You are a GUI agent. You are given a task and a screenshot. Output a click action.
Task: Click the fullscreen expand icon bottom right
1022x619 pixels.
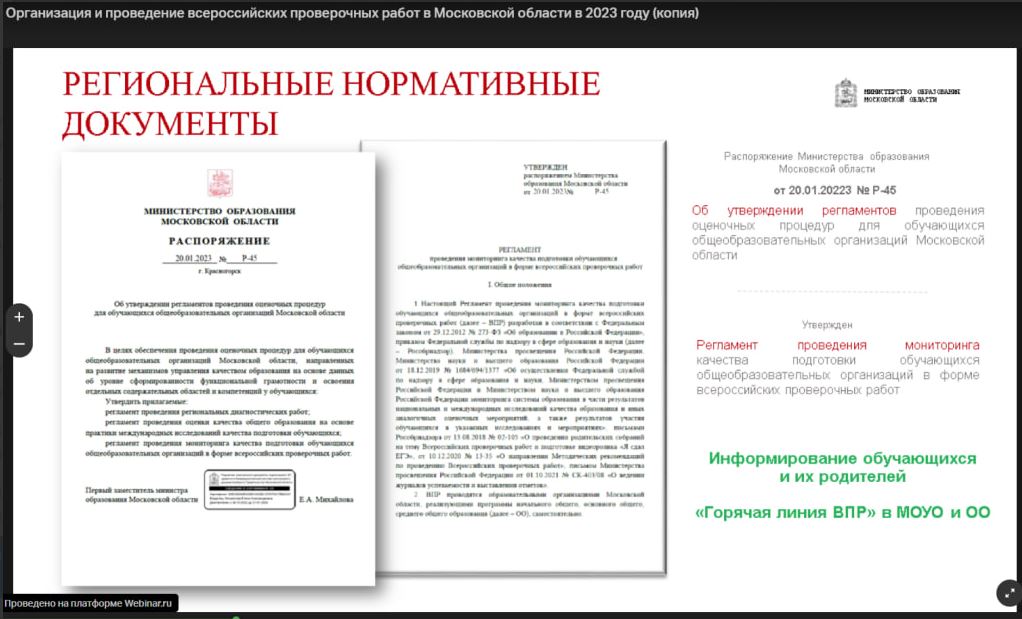click(1006, 593)
